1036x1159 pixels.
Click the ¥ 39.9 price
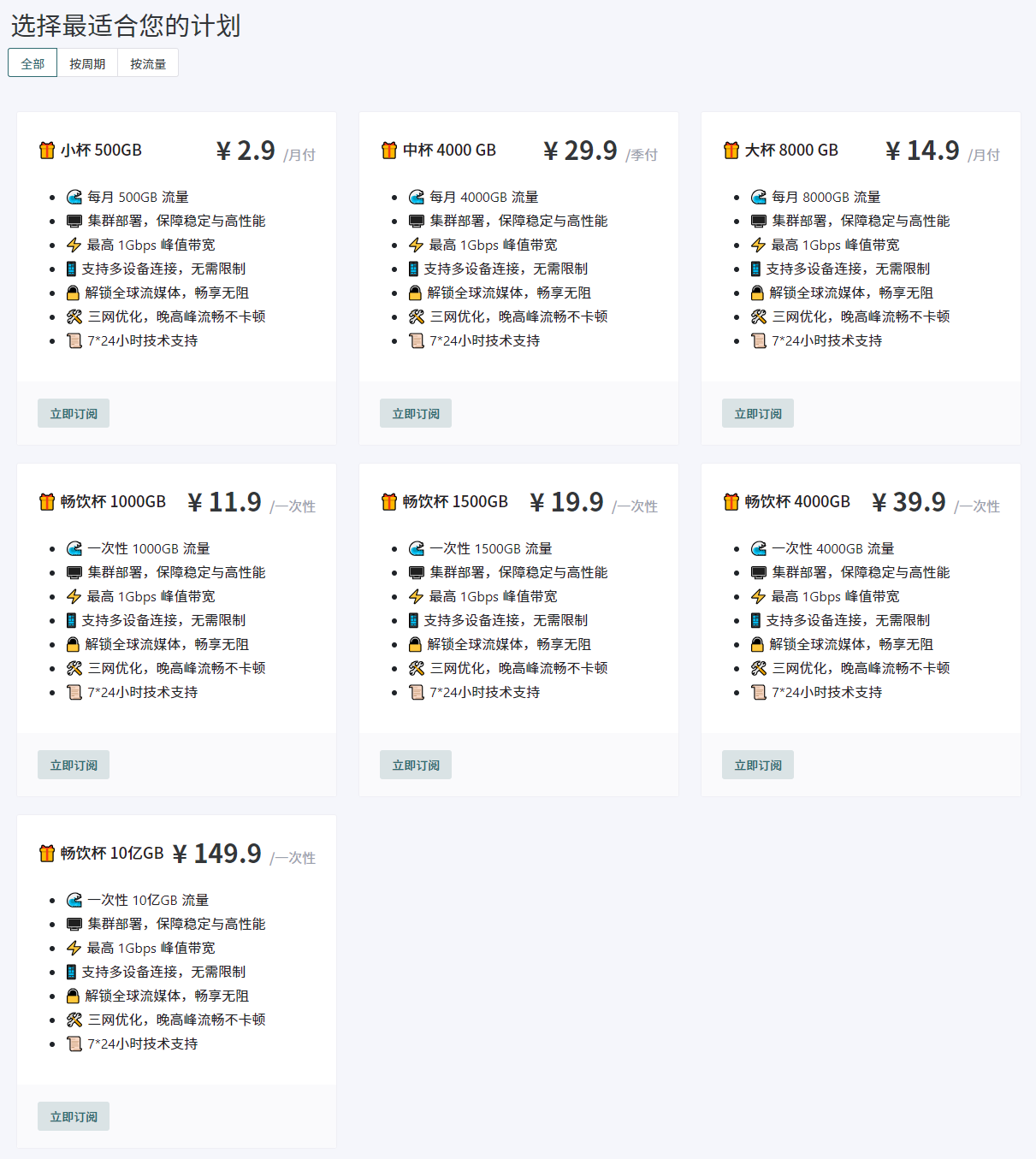click(x=909, y=503)
